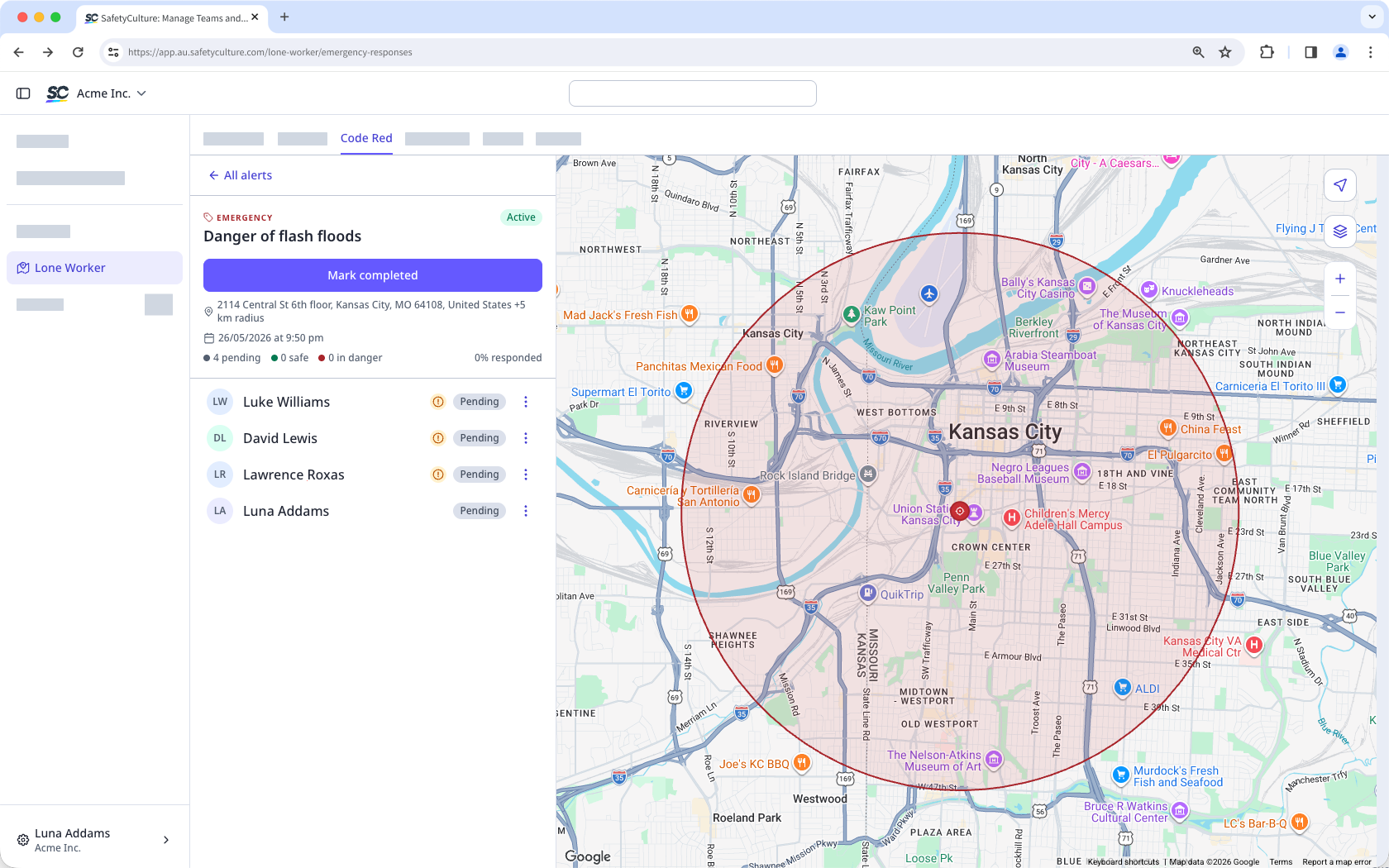Select the DL avatar for David Lewis

tap(220, 438)
